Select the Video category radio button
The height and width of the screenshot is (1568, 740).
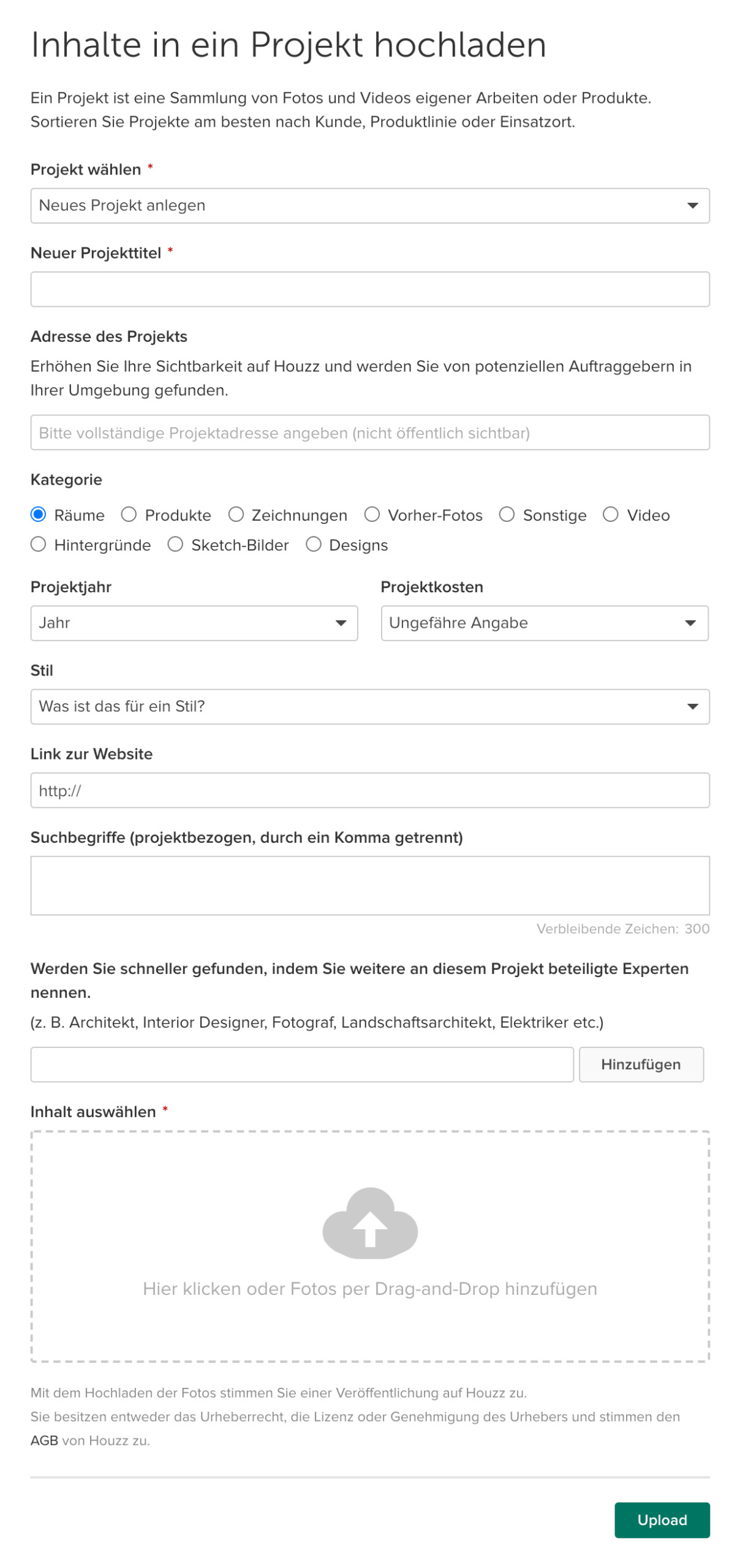coord(610,514)
